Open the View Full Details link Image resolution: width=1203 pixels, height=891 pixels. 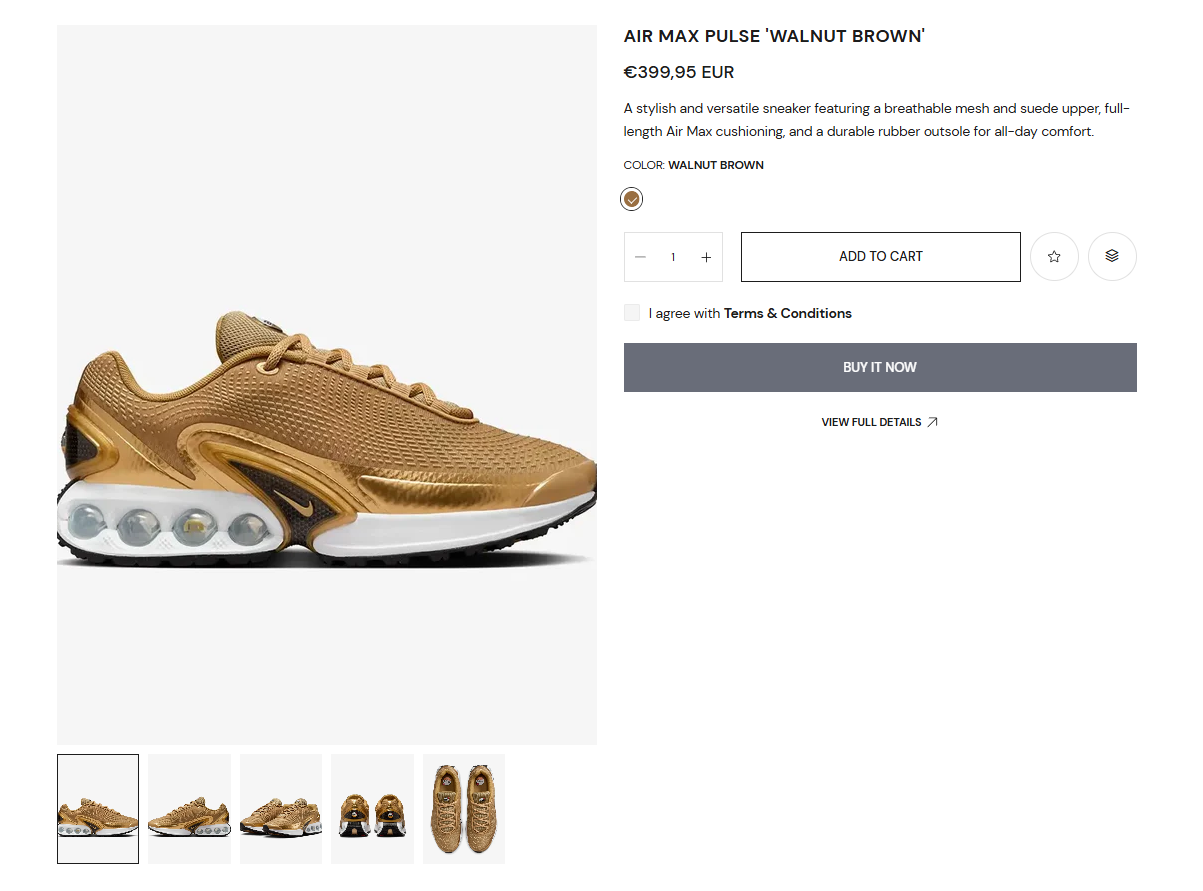click(x=871, y=422)
